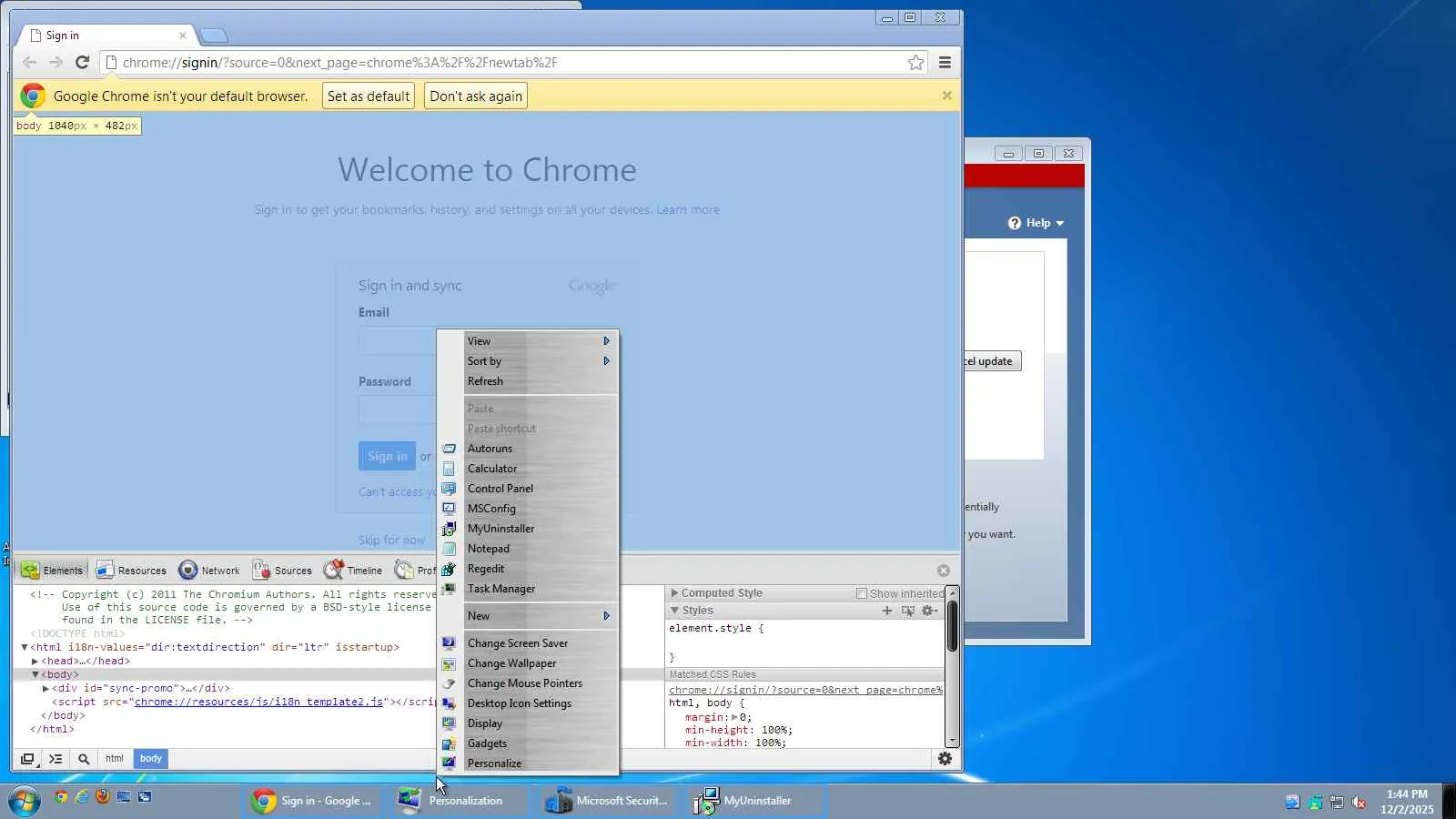
Task: Switch to the Network panel
Action: click(209, 571)
